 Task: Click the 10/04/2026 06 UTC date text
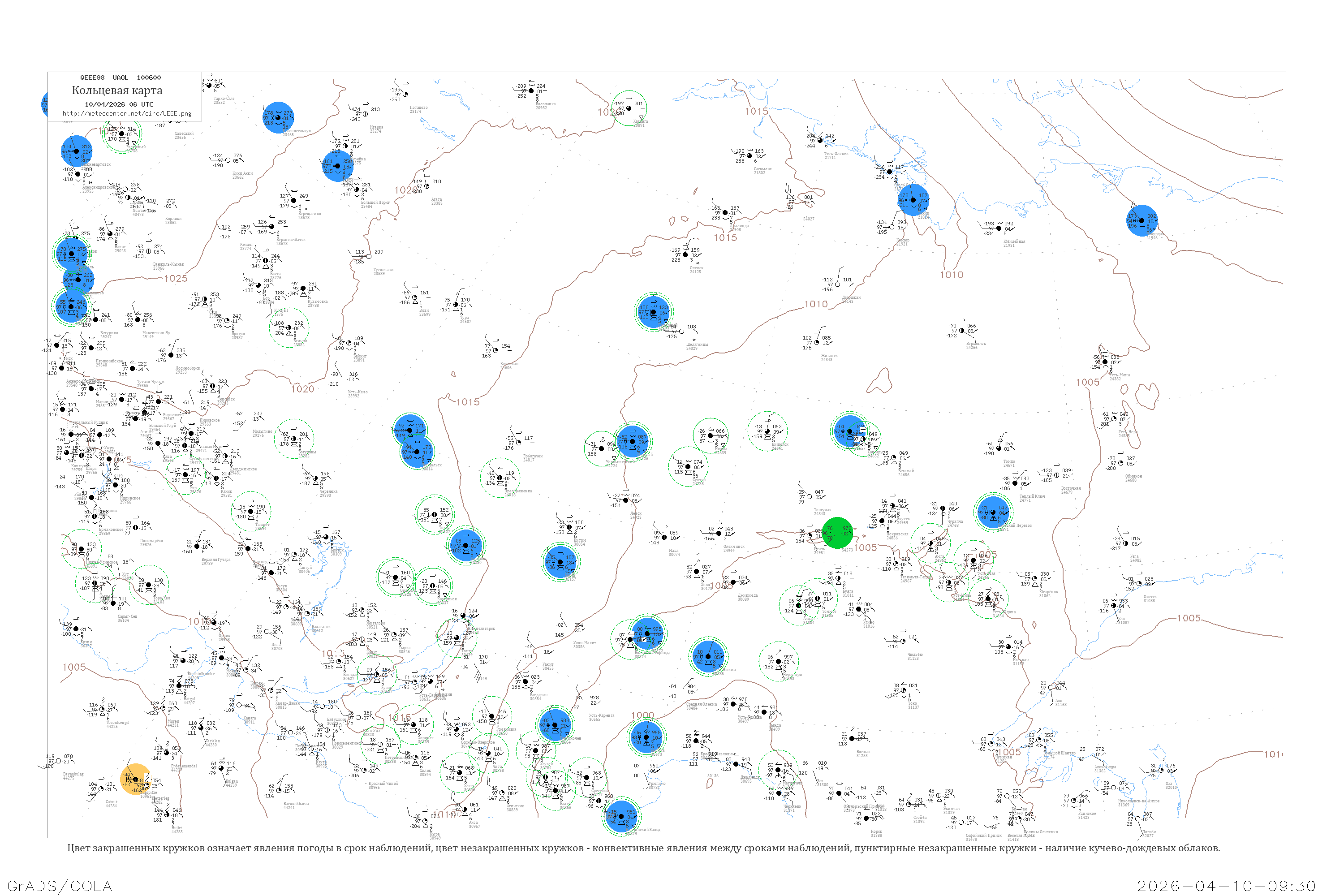pyautogui.click(x=119, y=104)
